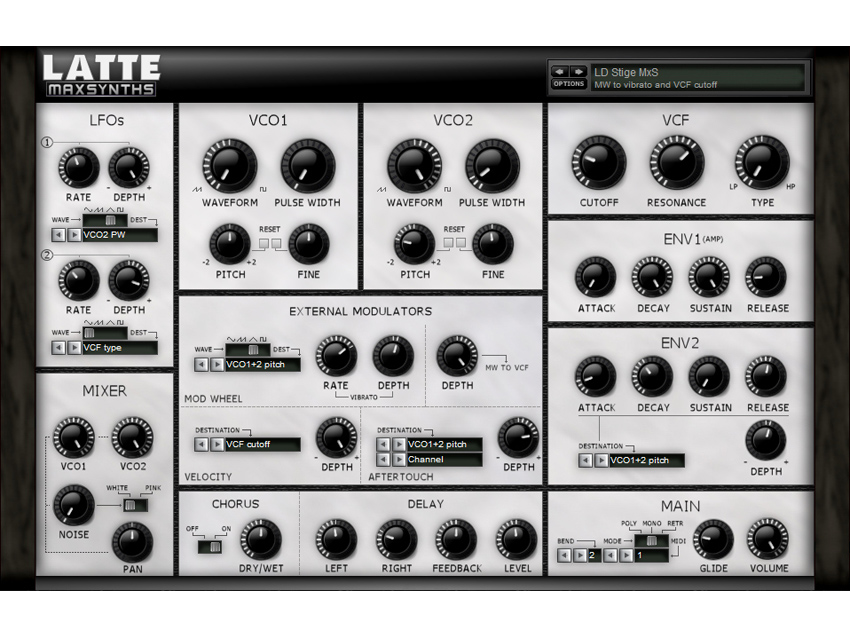Open ENV2 destination field VCO1+2 pitch
850x638 pixels.
(646, 461)
